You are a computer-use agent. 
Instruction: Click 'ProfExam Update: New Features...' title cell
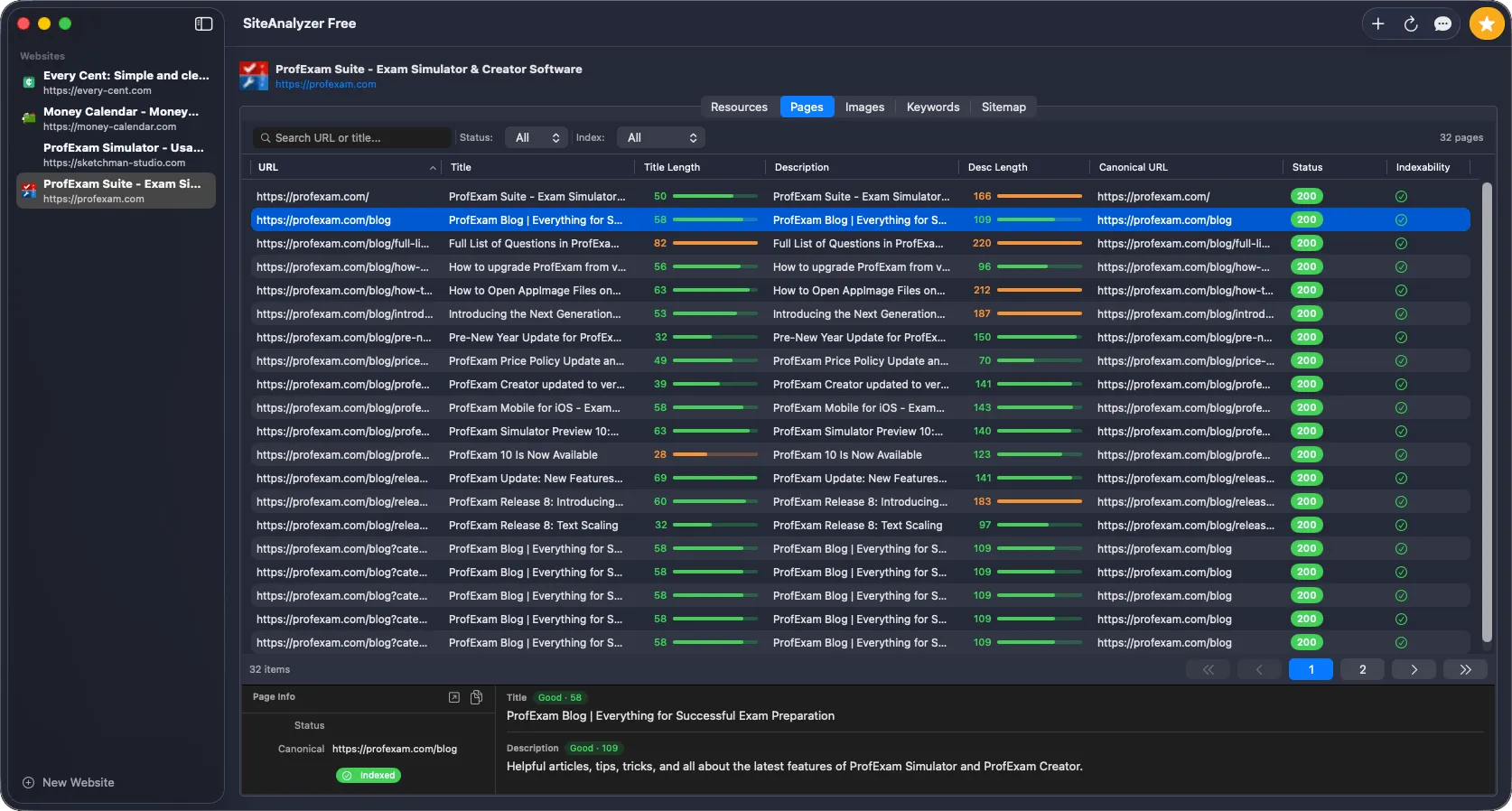536,478
